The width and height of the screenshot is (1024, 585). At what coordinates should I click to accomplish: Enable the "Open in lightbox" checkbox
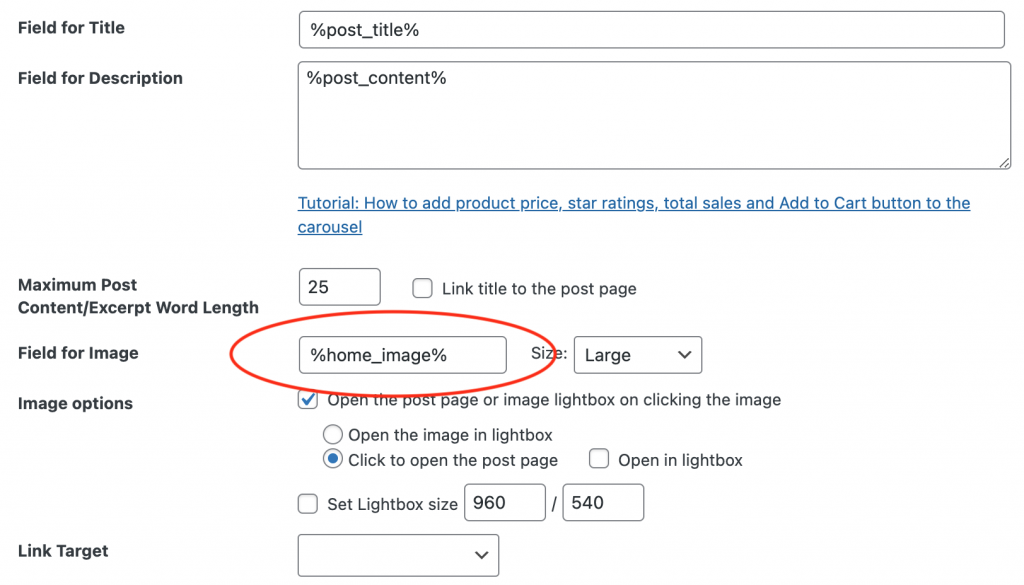(x=598, y=459)
